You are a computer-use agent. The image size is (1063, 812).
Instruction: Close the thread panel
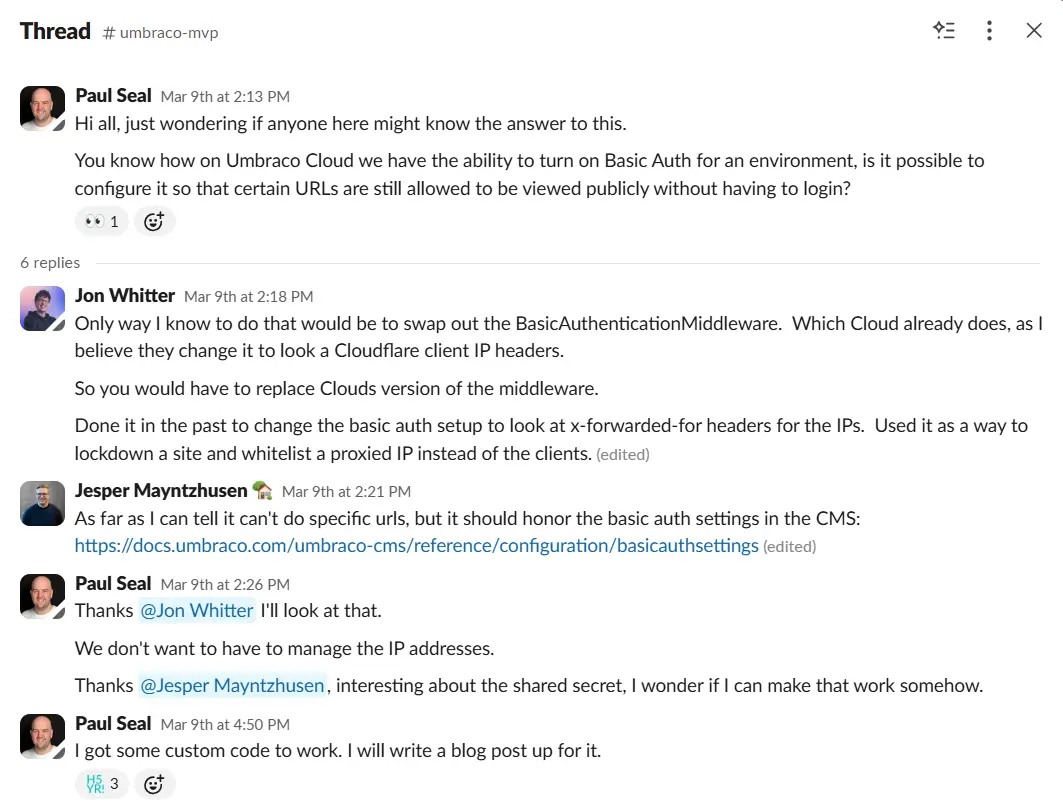click(x=1034, y=31)
